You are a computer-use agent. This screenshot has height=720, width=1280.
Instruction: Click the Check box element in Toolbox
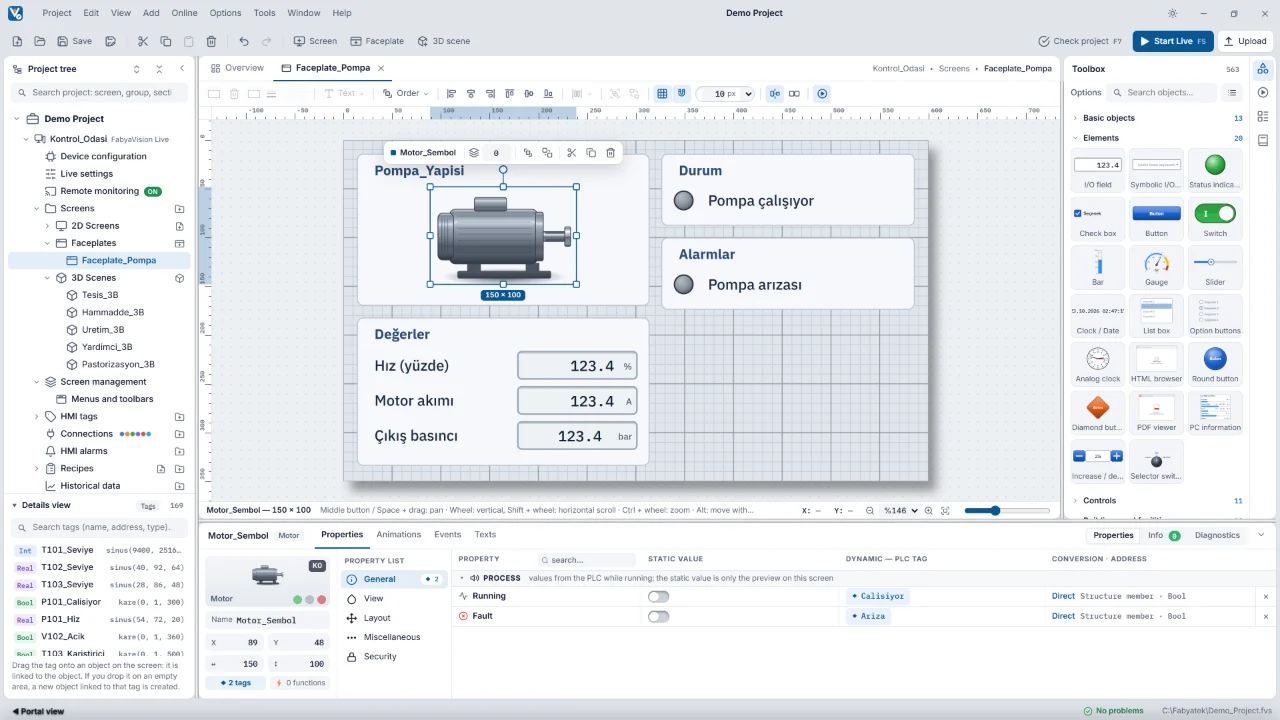coord(1097,220)
